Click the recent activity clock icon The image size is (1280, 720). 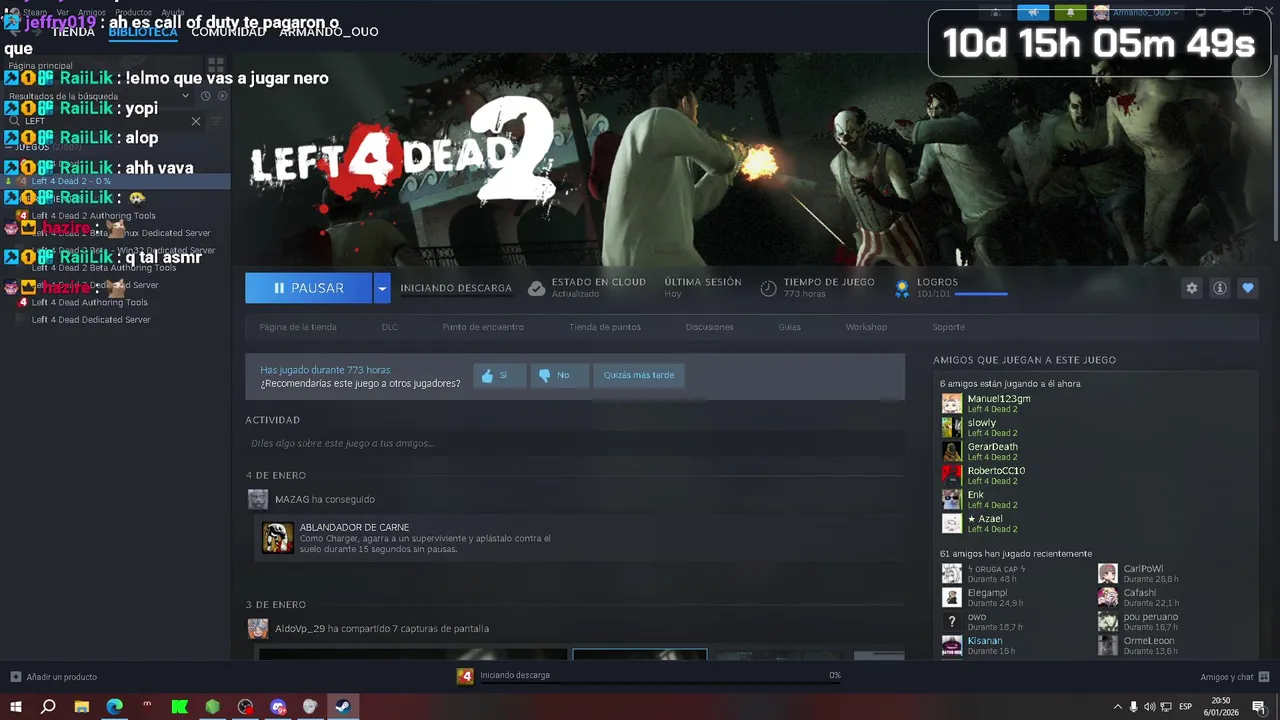(205, 96)
